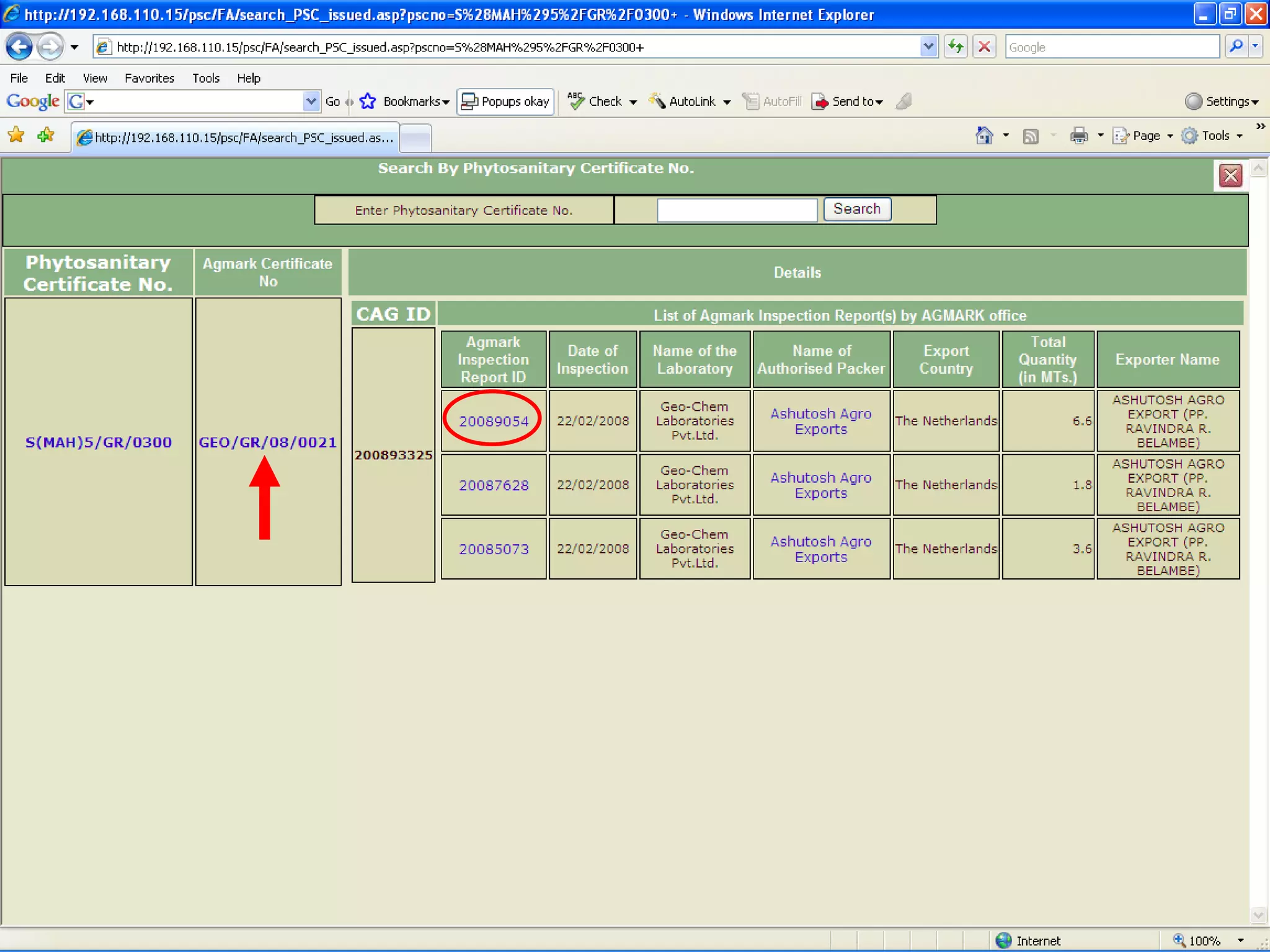Image resolution: width=1270 pixels, height=952 pixels.
Task: Open the Tools menu in menu bar
Action: (205, 78)
